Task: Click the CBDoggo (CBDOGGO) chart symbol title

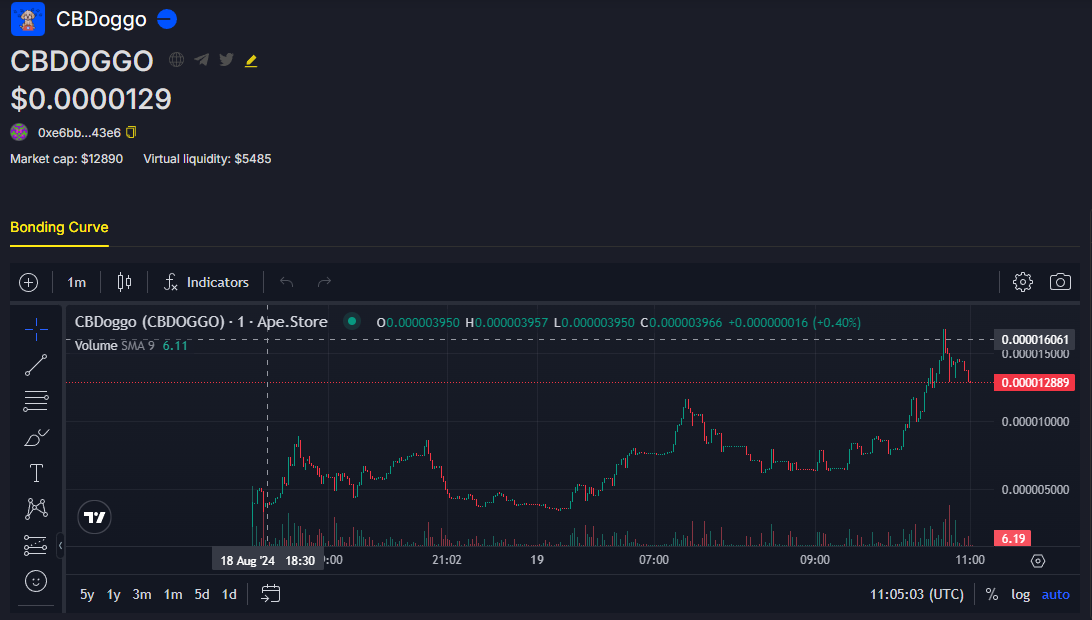Action: tap(201, 322)
